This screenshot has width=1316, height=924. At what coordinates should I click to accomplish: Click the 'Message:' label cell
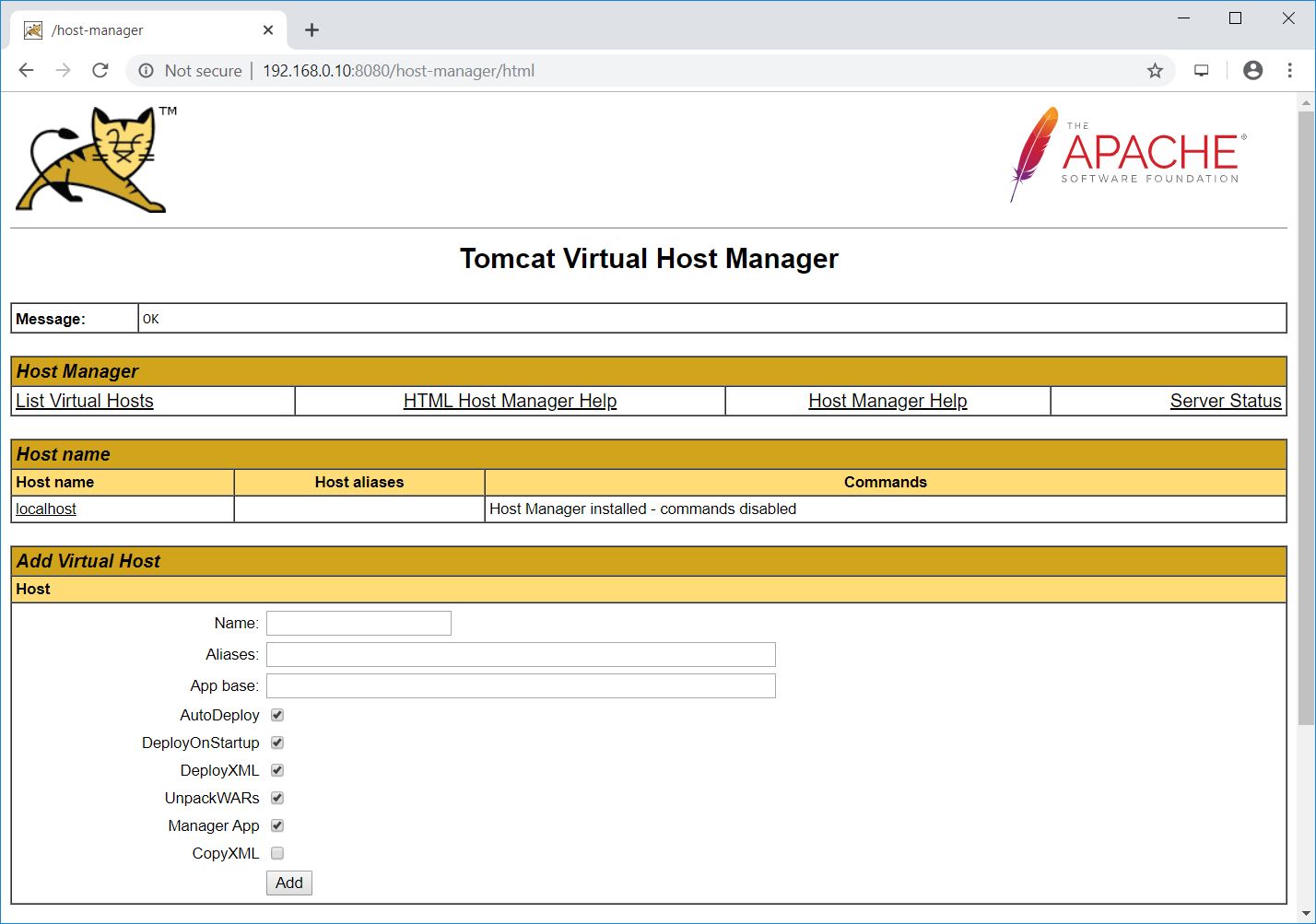click(75, 319)
